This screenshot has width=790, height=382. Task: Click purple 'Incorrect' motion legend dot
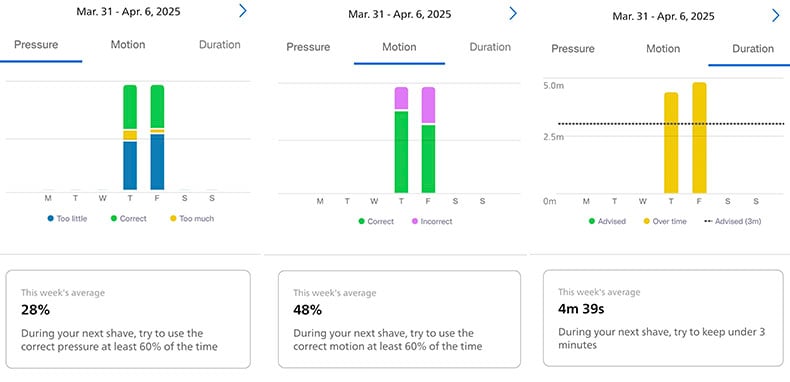click(415, 221)
